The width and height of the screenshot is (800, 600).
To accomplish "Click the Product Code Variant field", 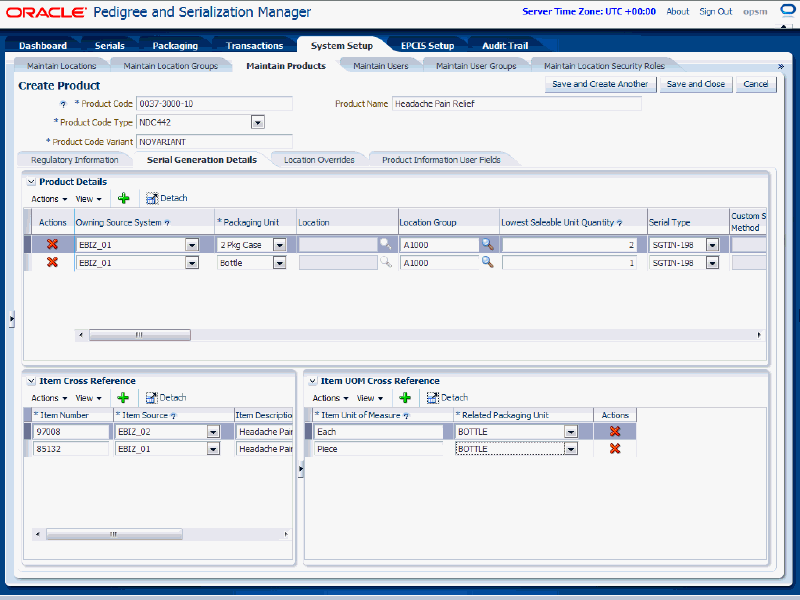I will pos(214,142).
